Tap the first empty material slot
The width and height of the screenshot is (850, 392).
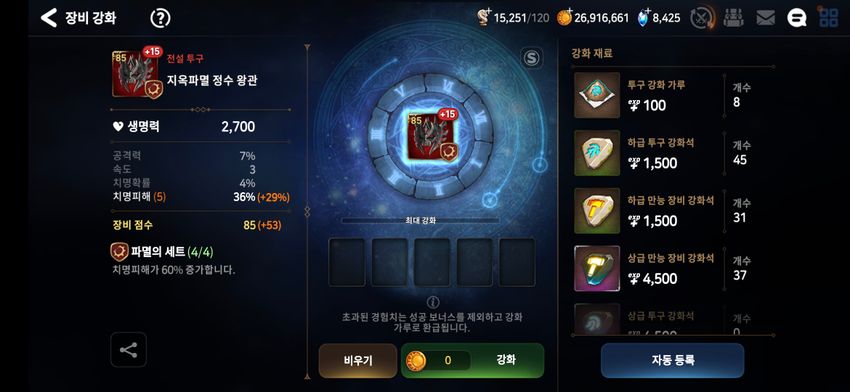347,262
